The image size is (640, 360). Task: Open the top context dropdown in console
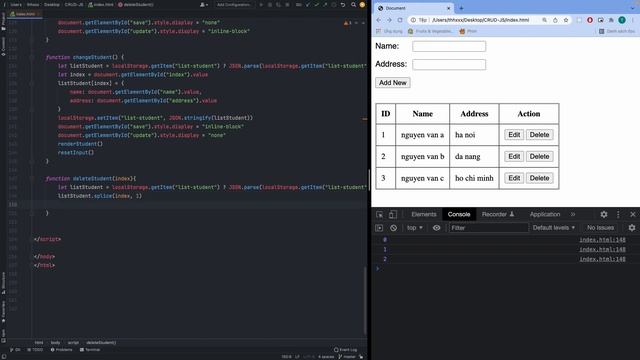pos(415,228)
